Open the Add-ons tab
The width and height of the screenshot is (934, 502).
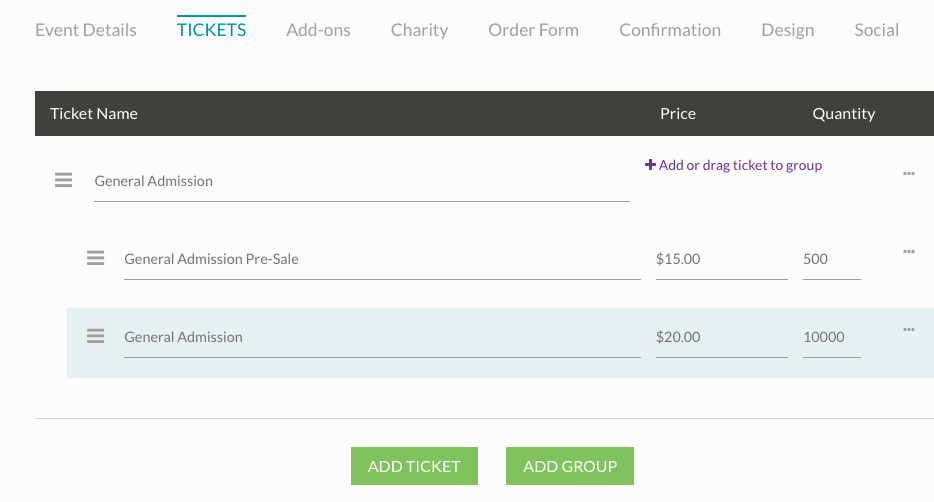[318, 30]
